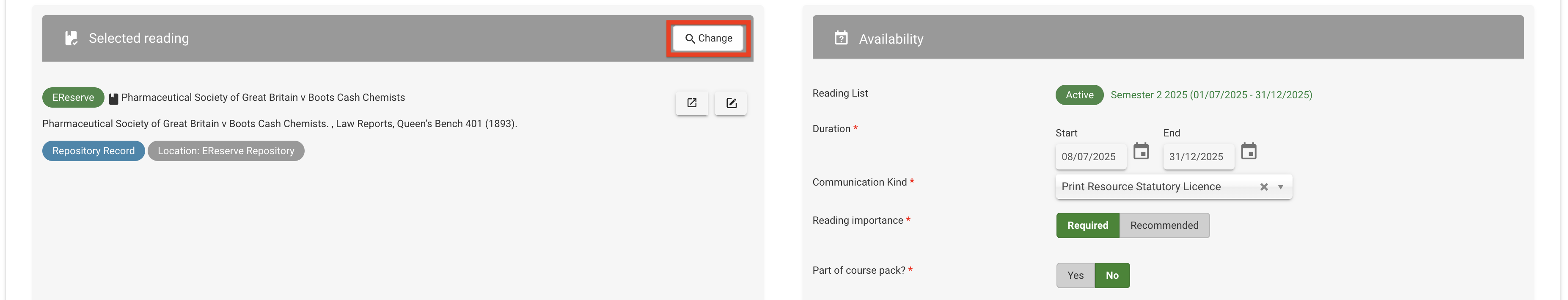Click the Availability calendar header icon
The height and width of the screenshot is (300, 1568).
pyautogui.click(x=841, y=39)
